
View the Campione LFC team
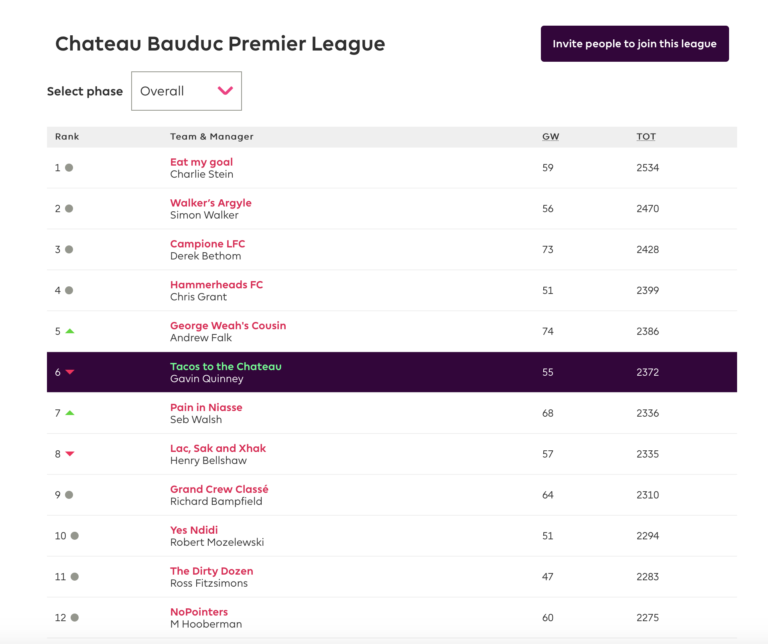pos(207,244)
